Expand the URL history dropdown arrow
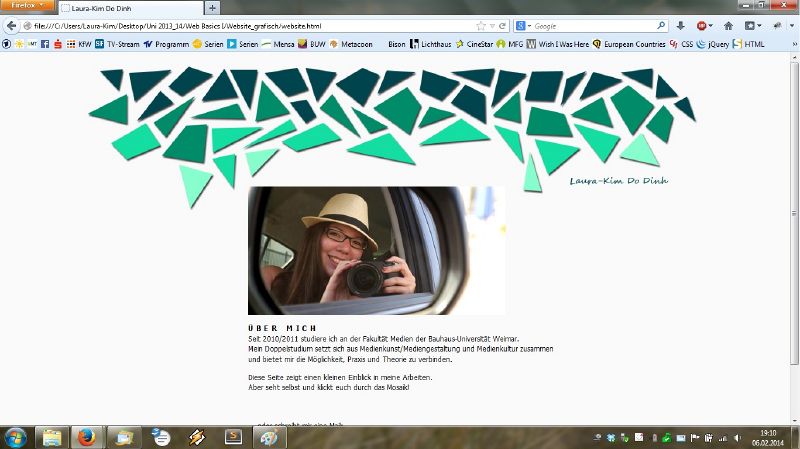Image resolution: width=800 pixels, height=449 pixels. [x=492, y=26]
